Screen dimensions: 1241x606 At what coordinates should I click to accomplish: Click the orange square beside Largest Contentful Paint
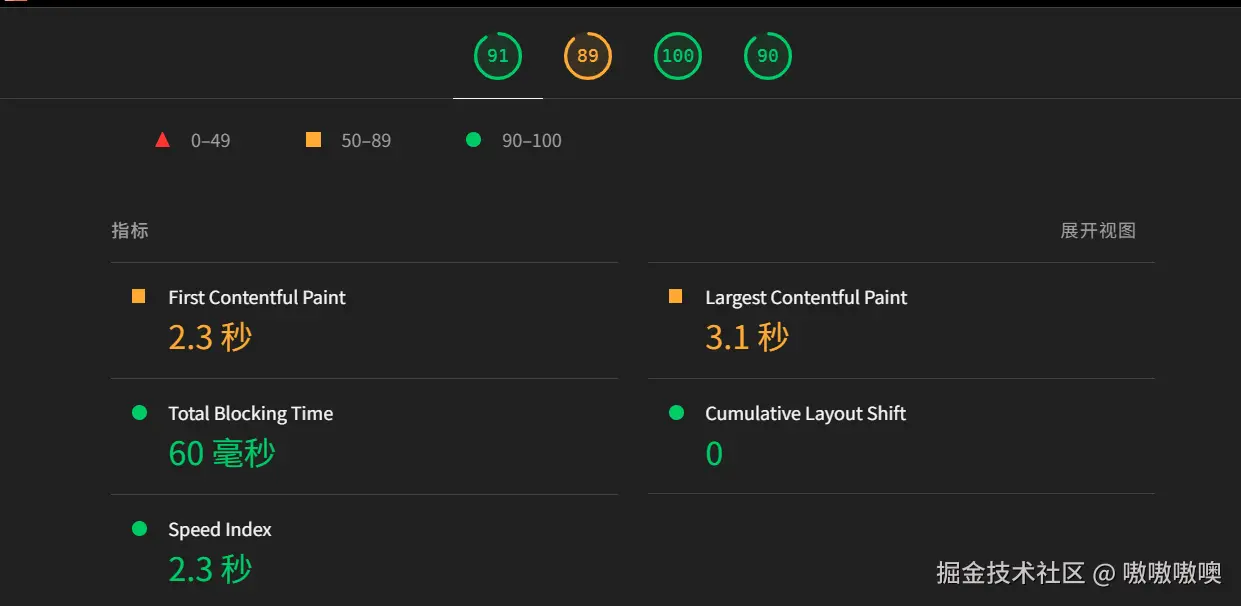pyautogui.click(x=676, y=297)
